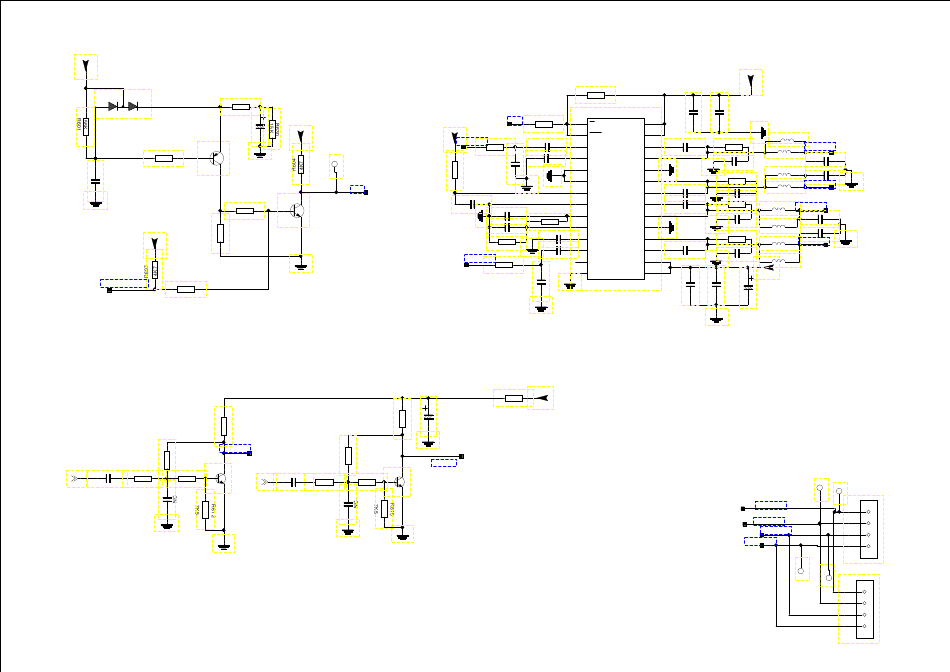Click the large IC rectangle body
Screen dimensions: 950x672
(616, 199)
